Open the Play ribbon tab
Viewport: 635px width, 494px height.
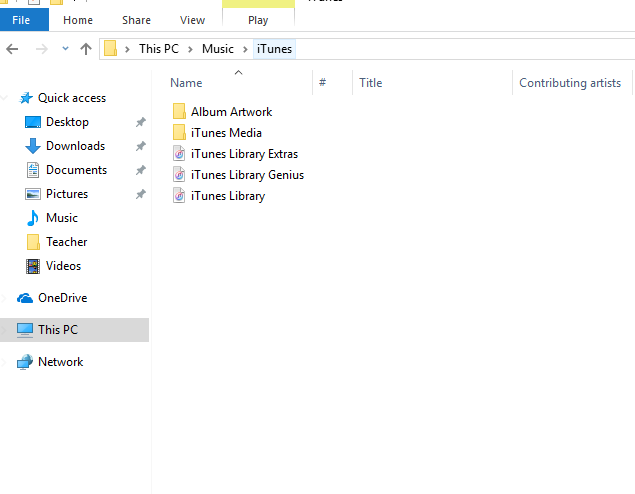(x=258, y=20)
